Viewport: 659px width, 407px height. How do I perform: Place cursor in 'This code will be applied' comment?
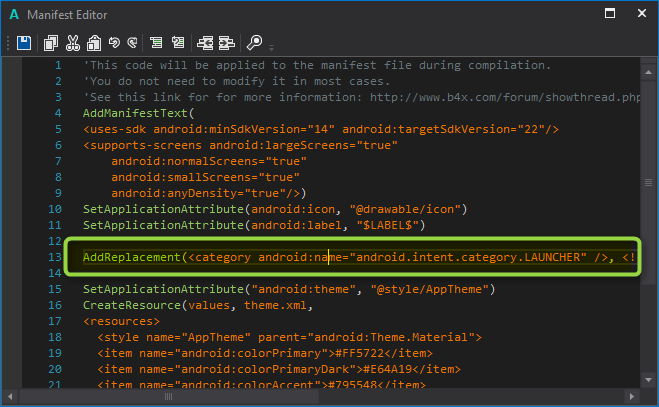[317, 66]
